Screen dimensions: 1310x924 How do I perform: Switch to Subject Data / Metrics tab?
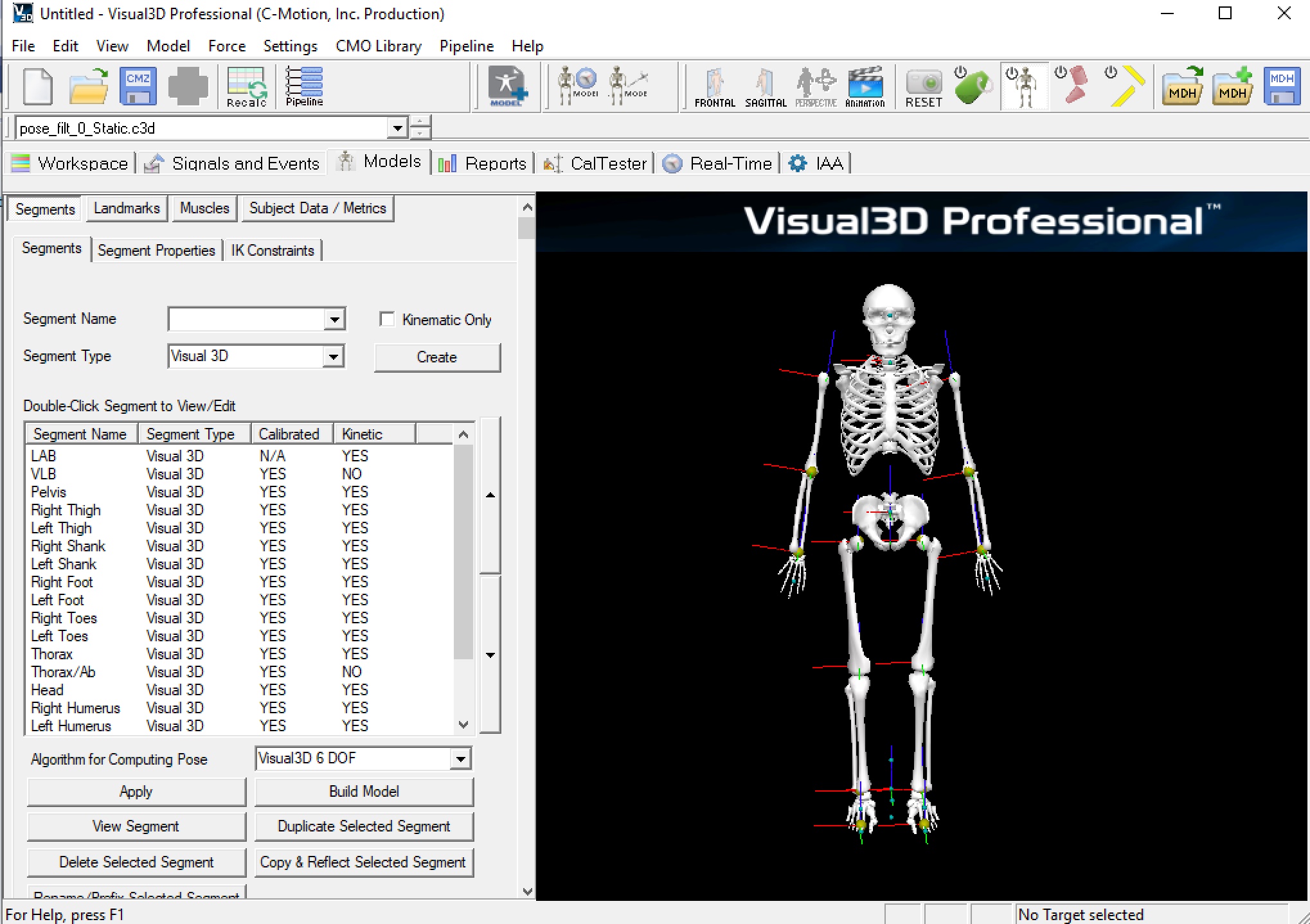pyautogui.click(x=318, y=208)
